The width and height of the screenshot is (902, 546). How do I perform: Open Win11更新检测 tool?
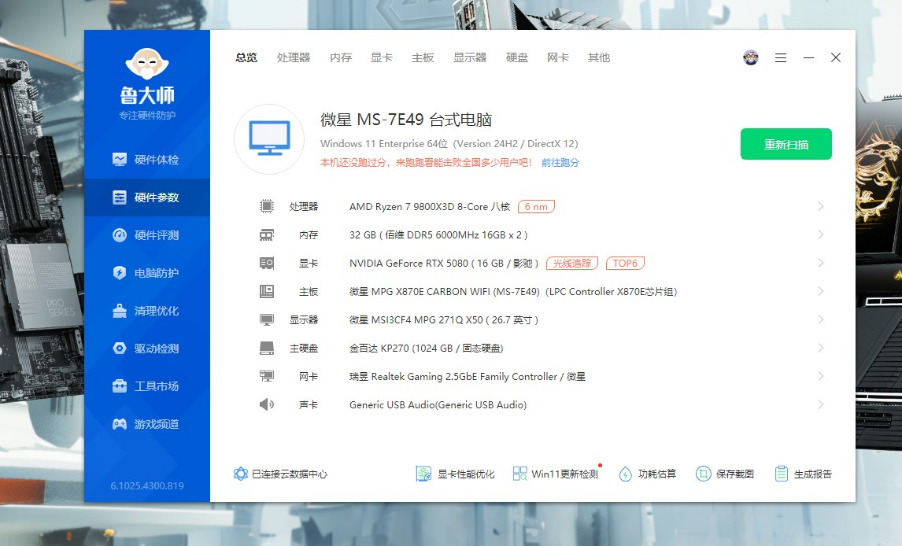click(556, 474)
